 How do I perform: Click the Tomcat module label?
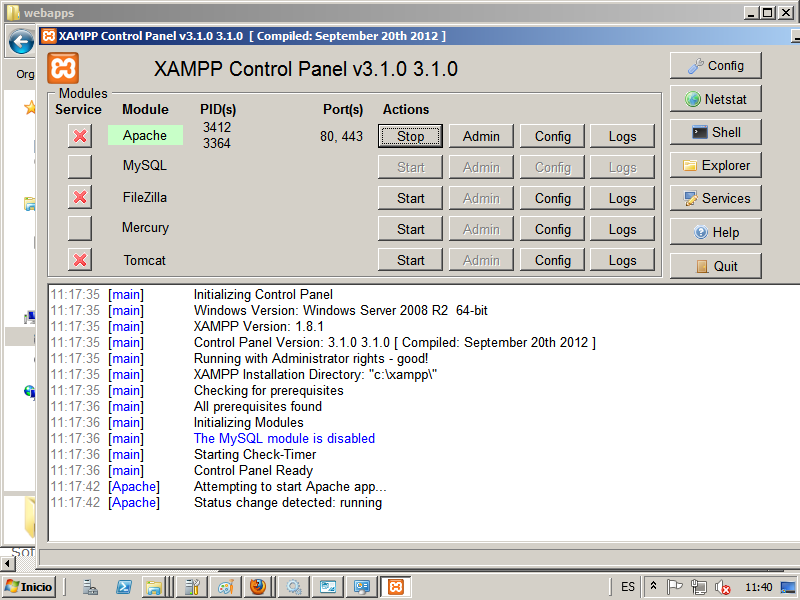tap(145, 260)
